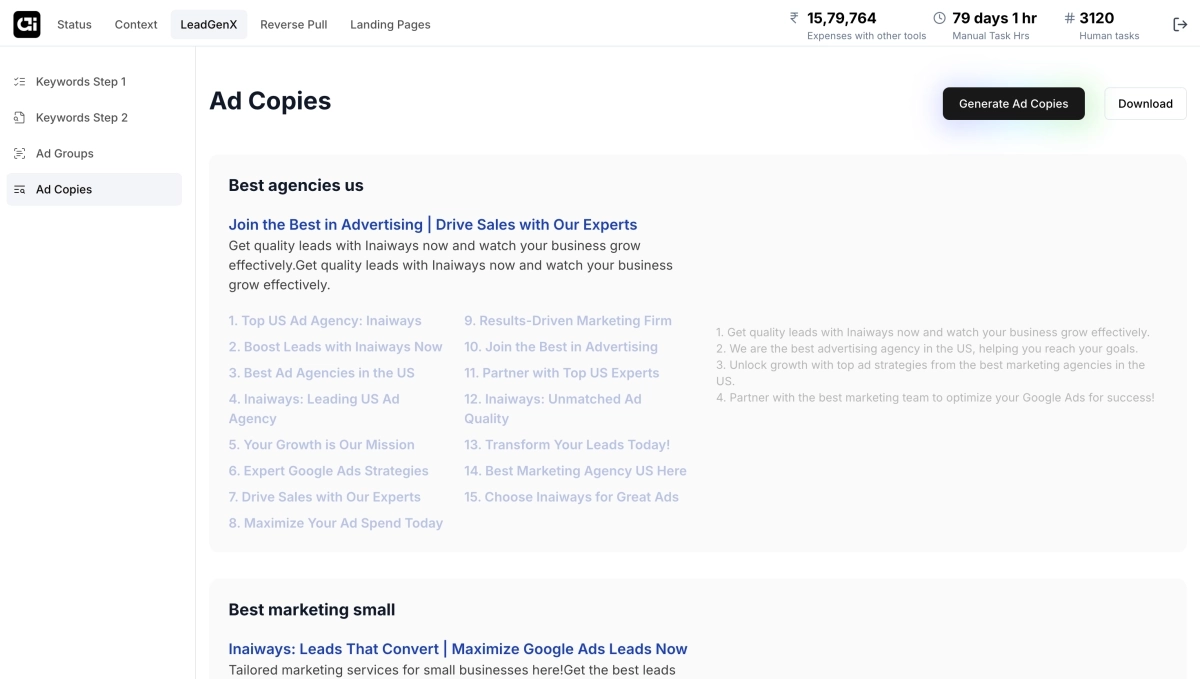Viewport: 1200px width, 679px height.
Task: Click the clock icon for Manual Task Hrs
Action: (x=938, y=17)
